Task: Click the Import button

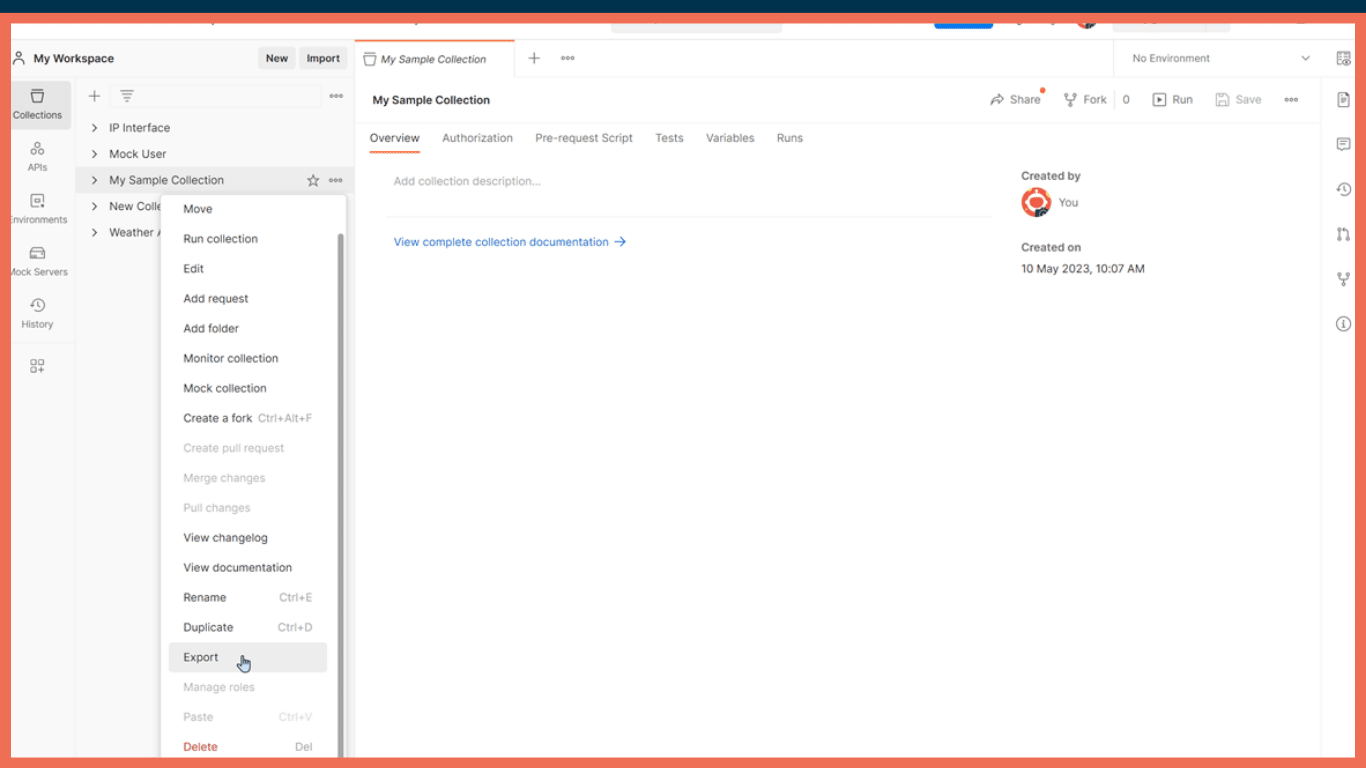Action: pyautogui.click(x=323, y=58)
